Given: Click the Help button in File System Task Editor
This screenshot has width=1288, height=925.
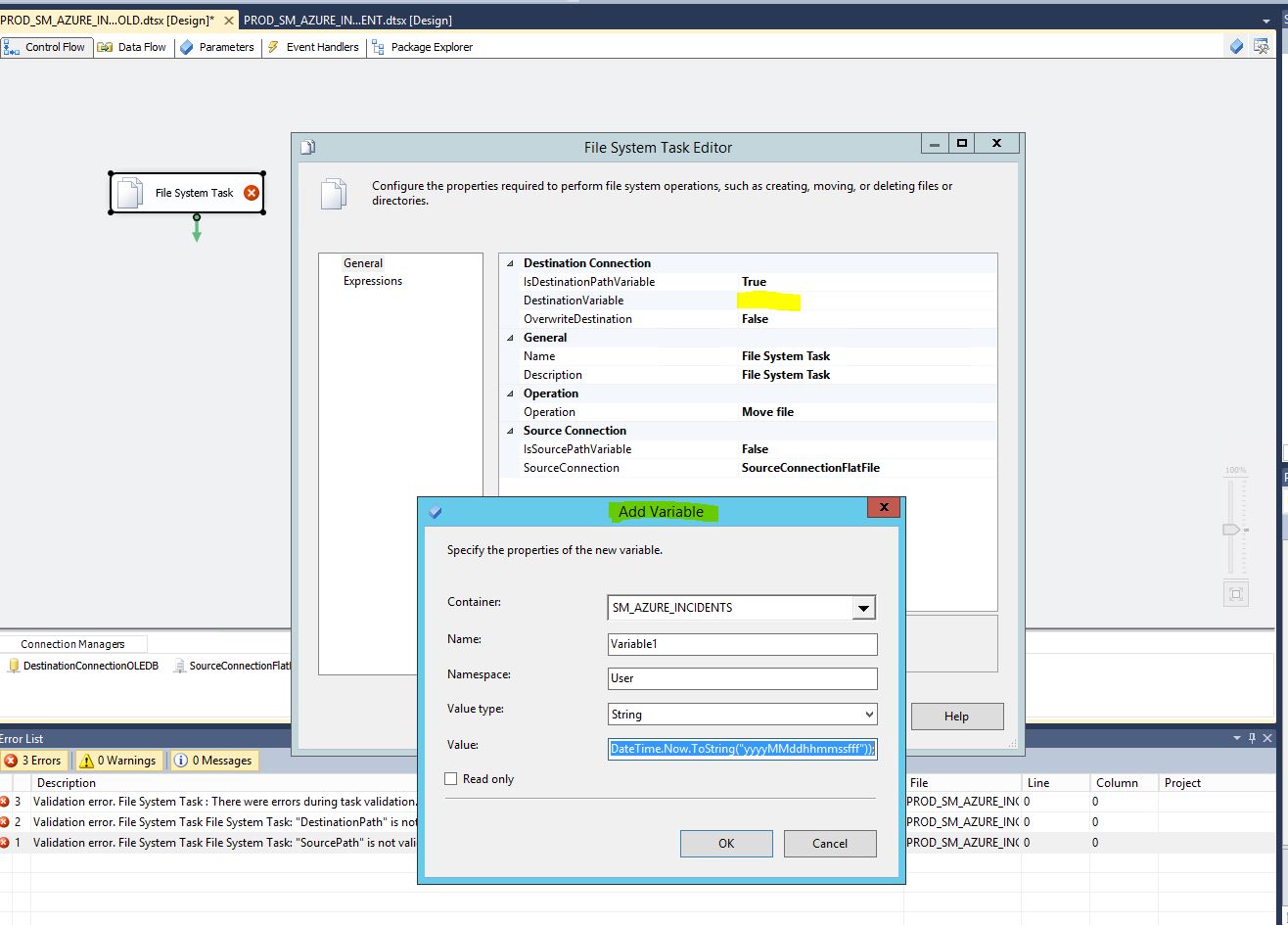Looking at the screenshot, I should click(956, 716).
